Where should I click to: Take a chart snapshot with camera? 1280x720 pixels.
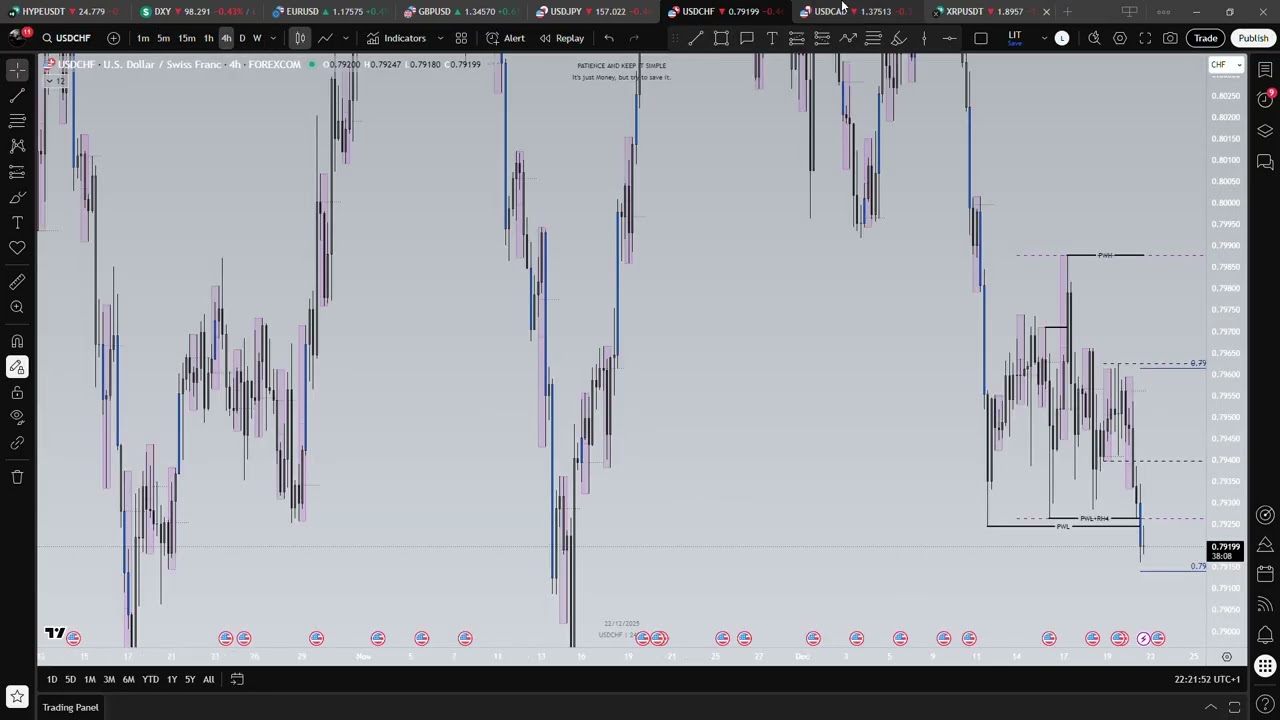pos(1171,38)
